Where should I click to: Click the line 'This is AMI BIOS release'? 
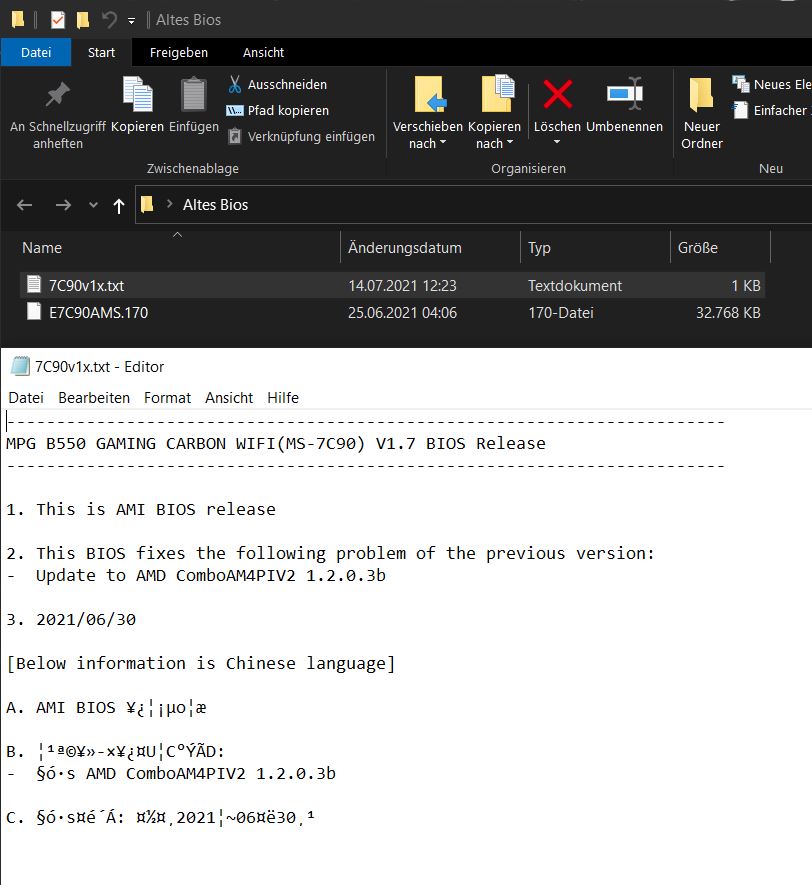(156, 510)
